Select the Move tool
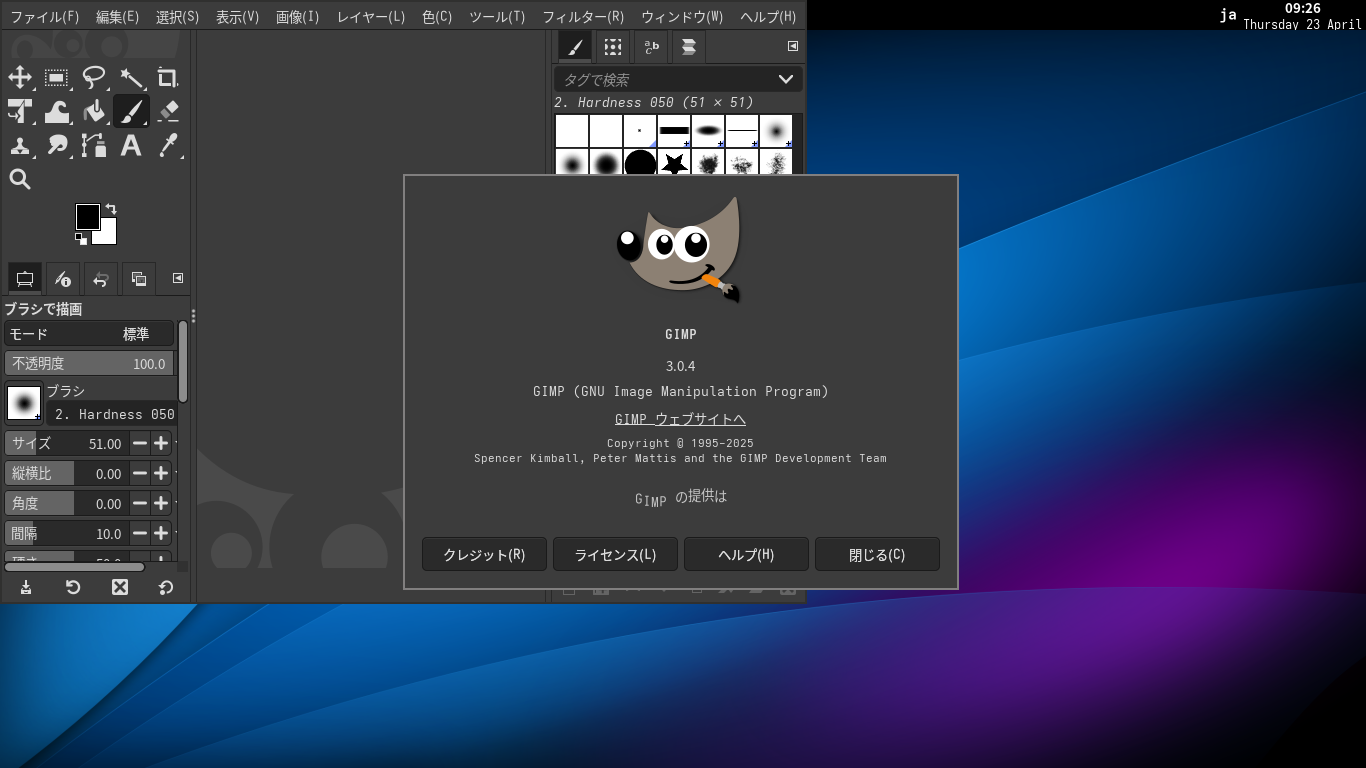This screenshot has height=768, width=1366. click(20, 77)
